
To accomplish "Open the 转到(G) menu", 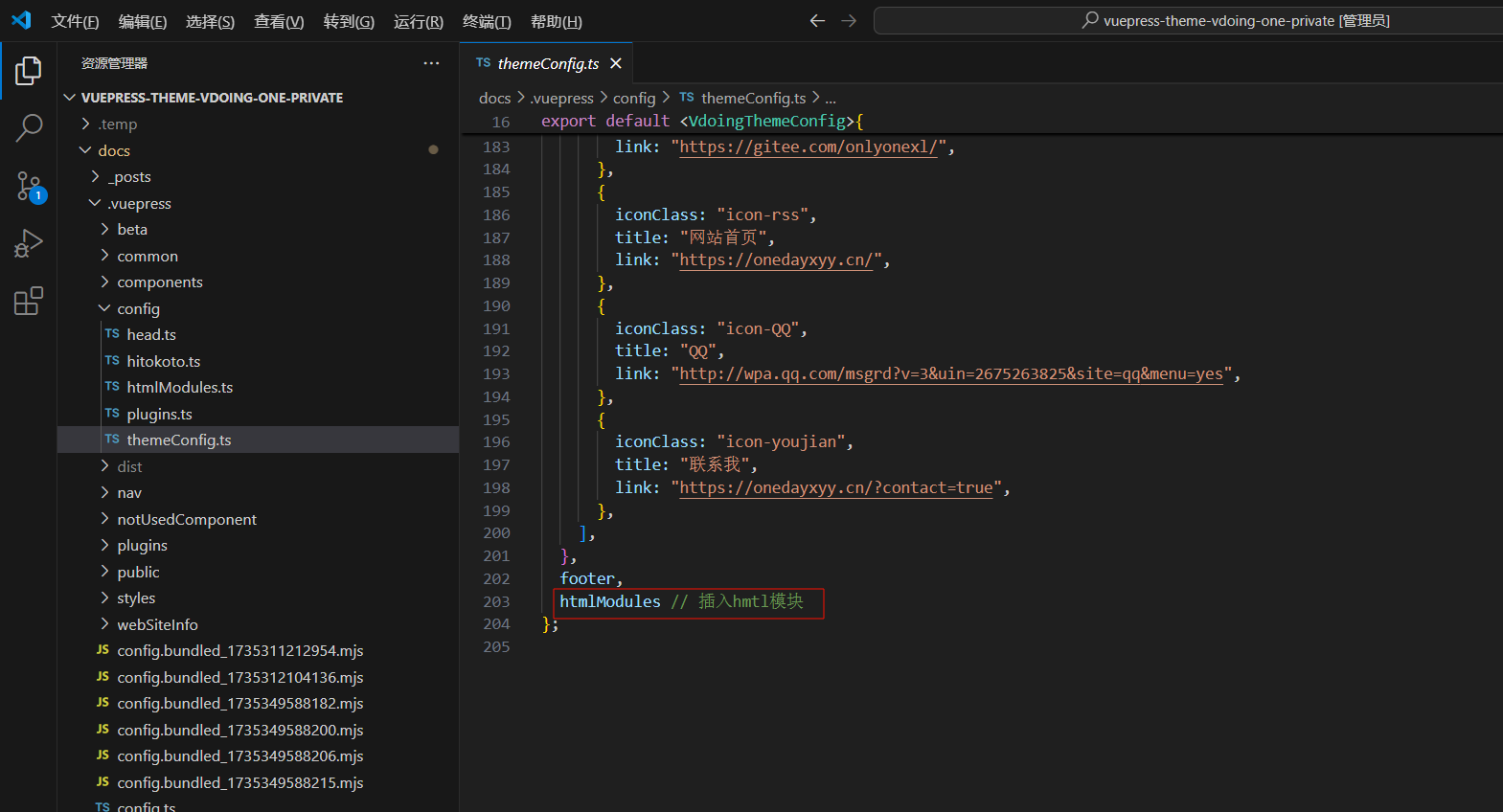I will point(349,21).
